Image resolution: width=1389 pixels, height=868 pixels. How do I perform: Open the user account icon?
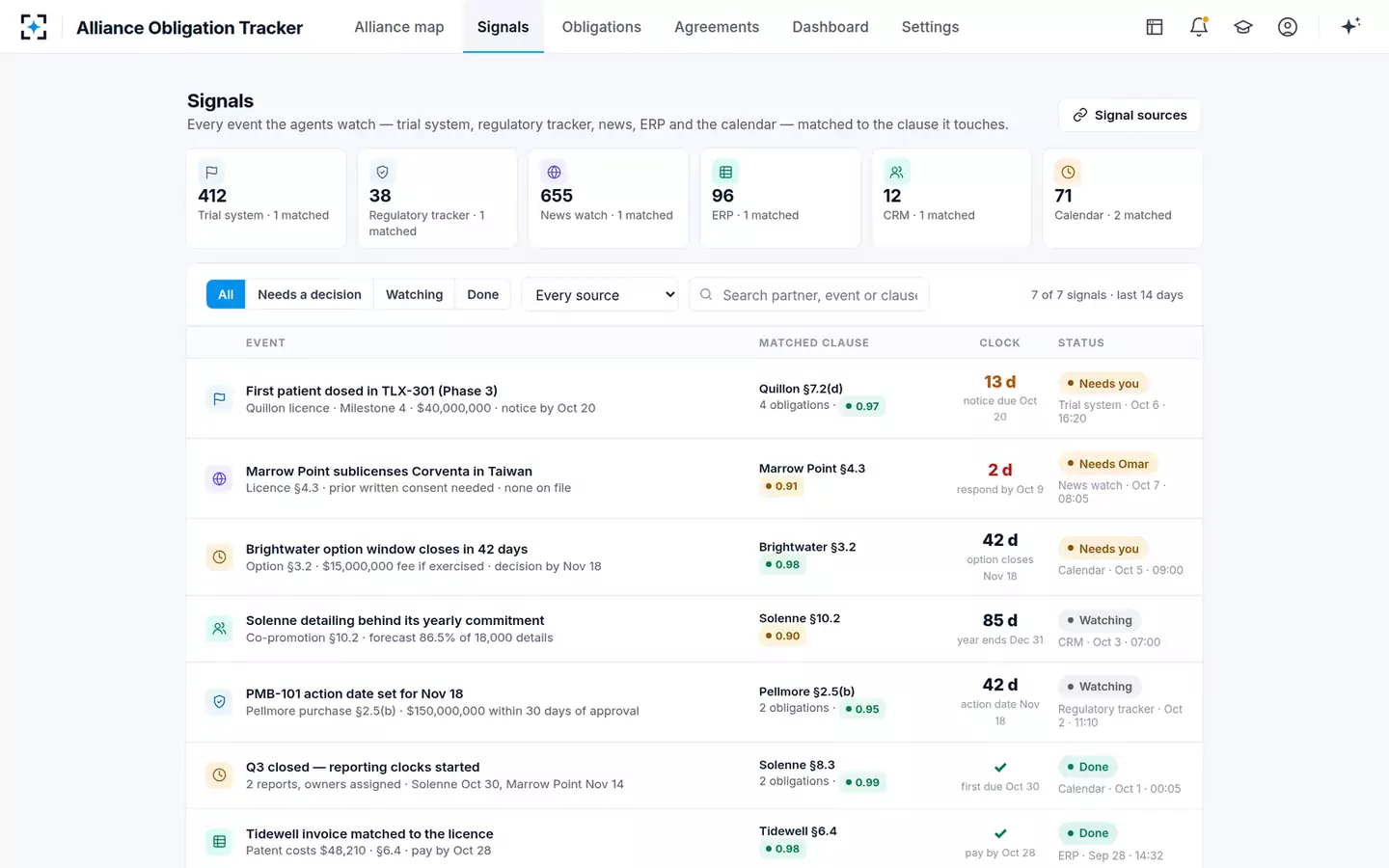point(1288,27)
